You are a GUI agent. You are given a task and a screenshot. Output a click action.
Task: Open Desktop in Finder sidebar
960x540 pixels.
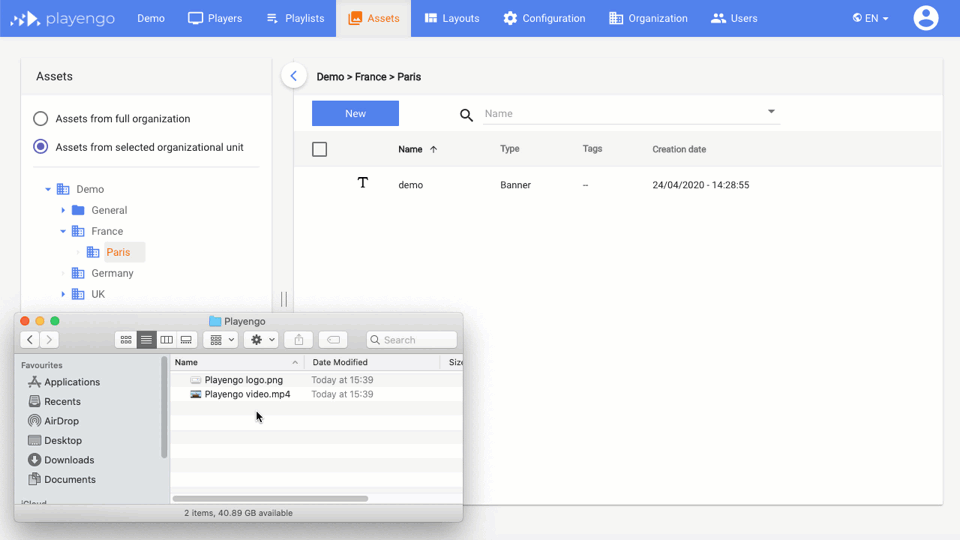point(54,441)
